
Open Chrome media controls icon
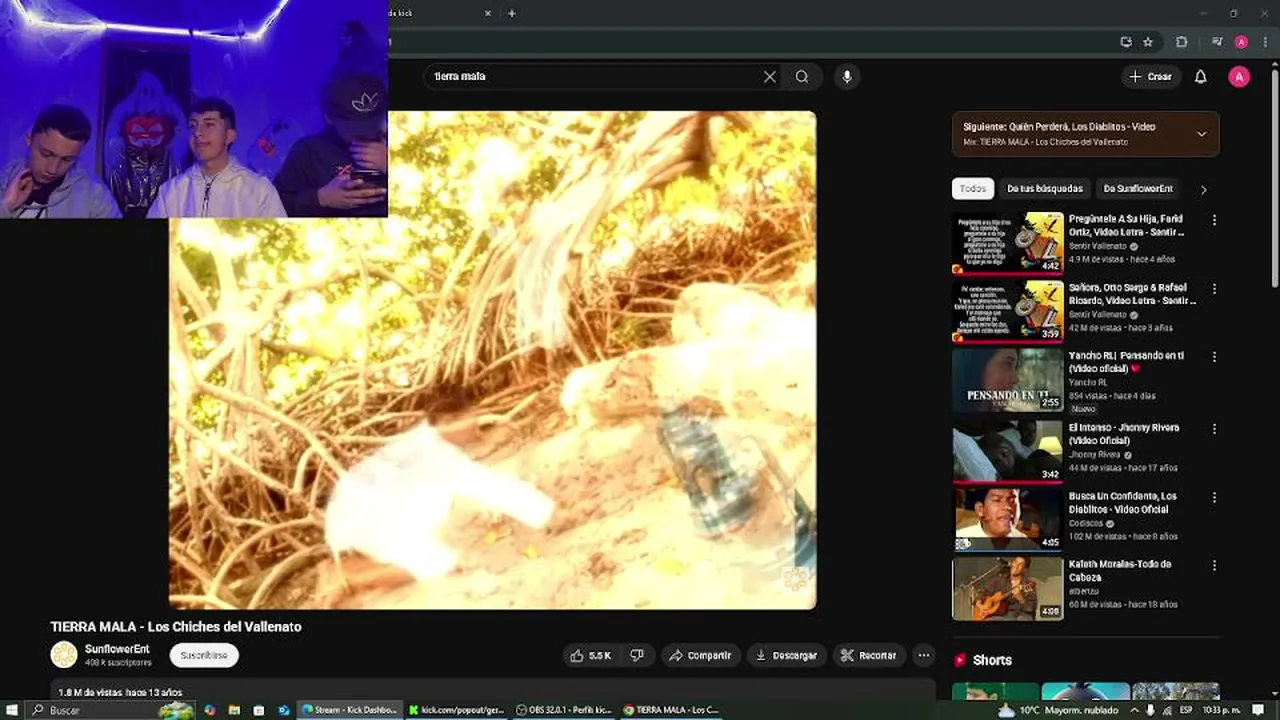pos(1217,42)
